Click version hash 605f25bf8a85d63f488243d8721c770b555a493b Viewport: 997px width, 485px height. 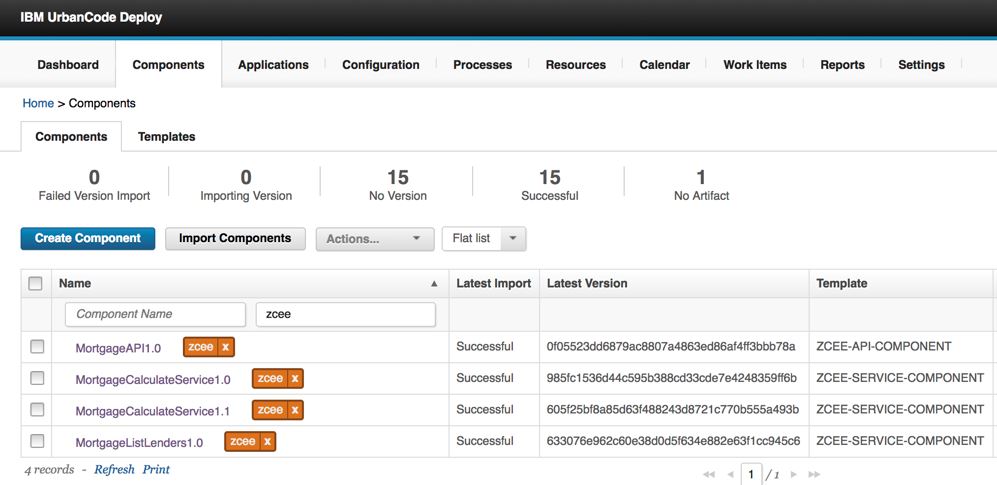pyautogui.click(x=673, y=409)
